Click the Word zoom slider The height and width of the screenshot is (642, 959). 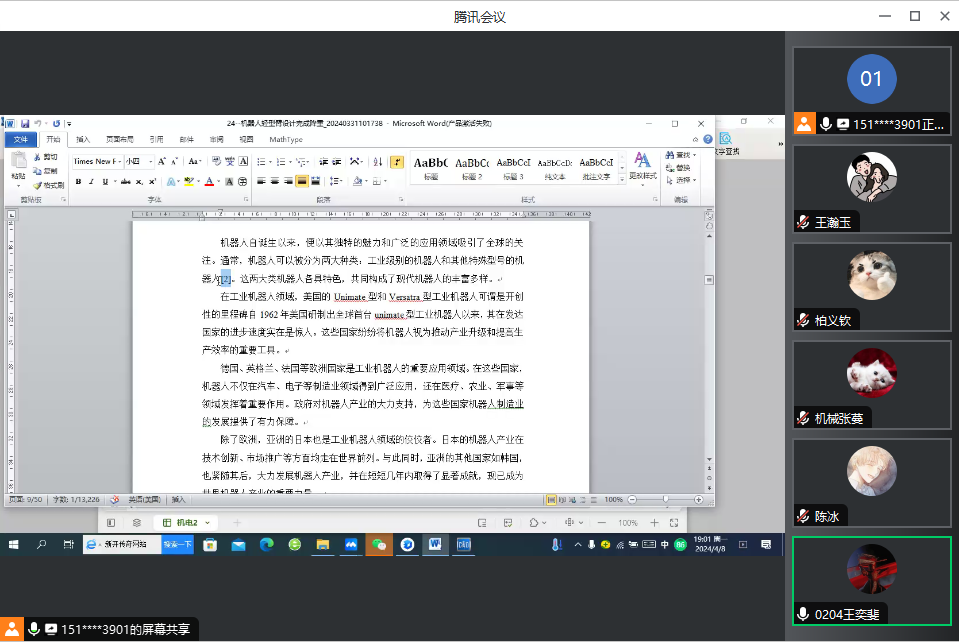point(665,499)
